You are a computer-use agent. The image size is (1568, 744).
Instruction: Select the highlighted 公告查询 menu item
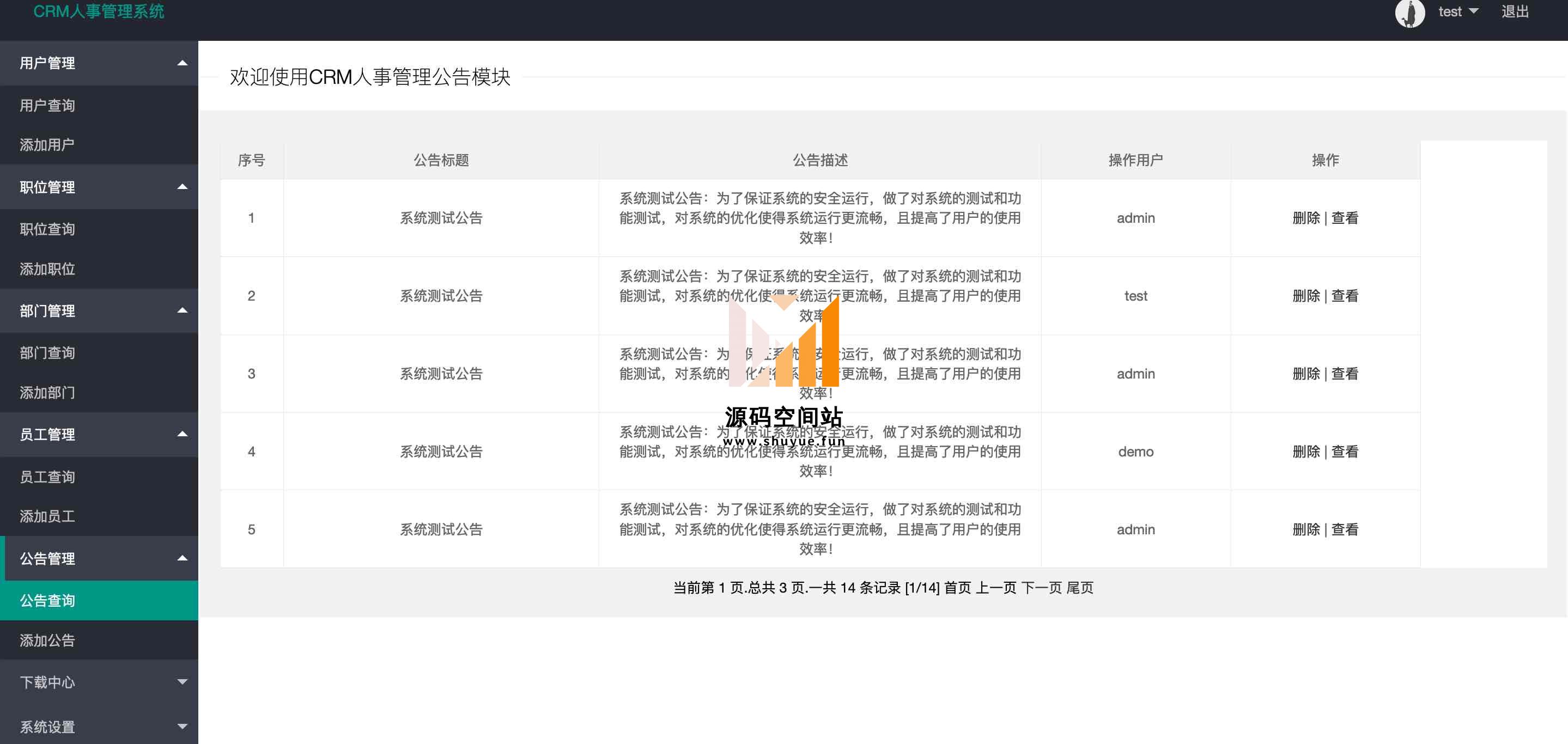tap(99, 600)
